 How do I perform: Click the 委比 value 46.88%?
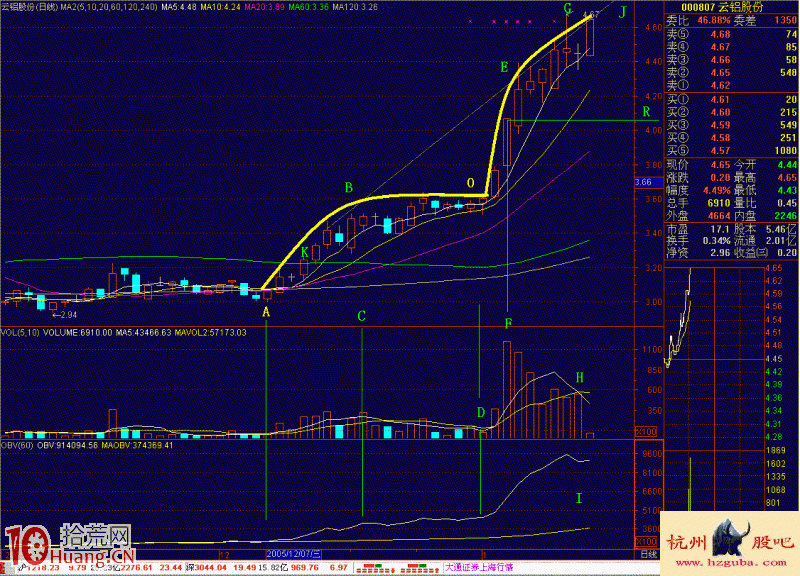[x=714, y=20]
